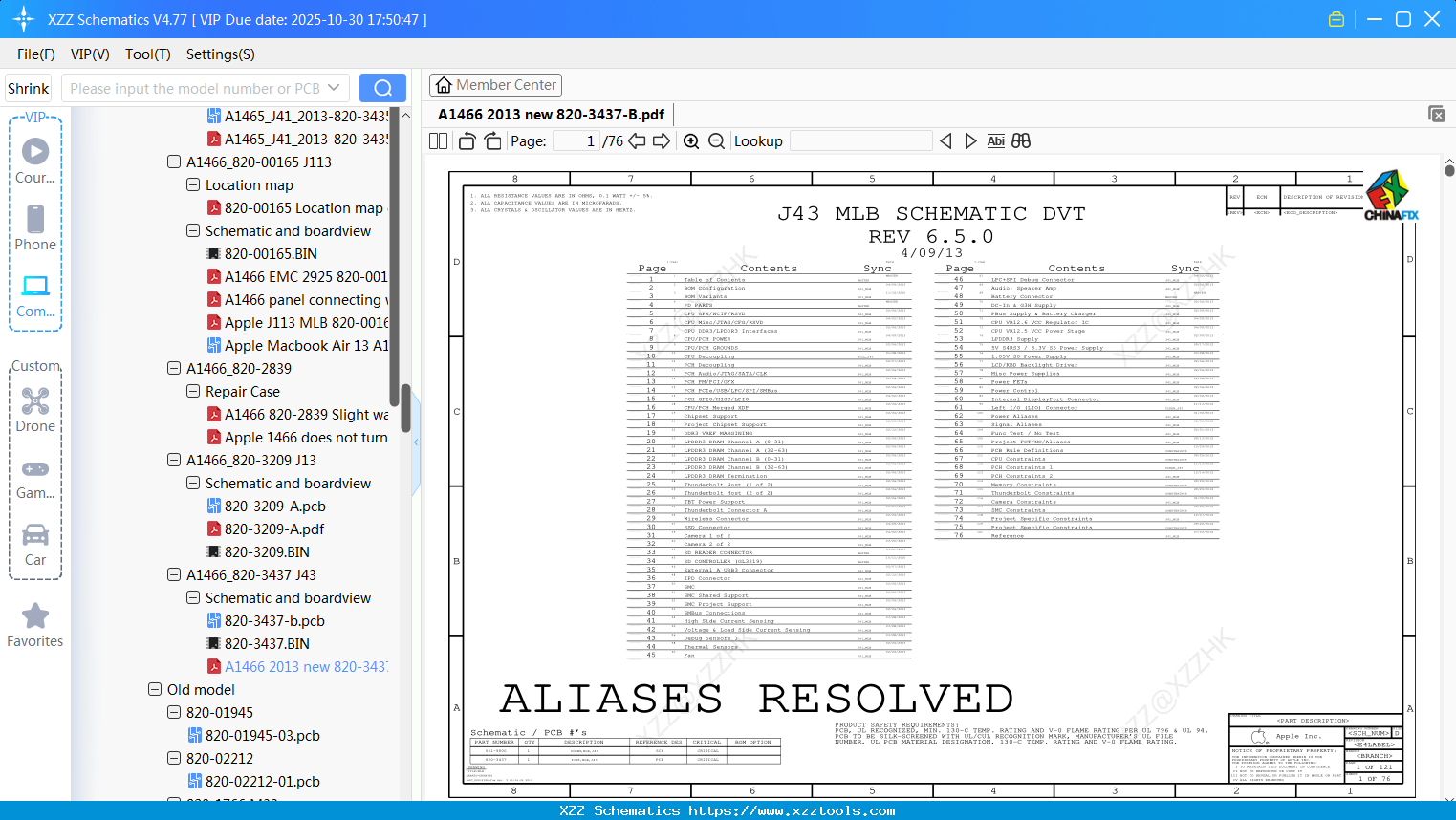Screen dimensions: 1456x820
Task: Collapse the 820-01945 node
Action: pyautogui.click(x=174, y=713)
